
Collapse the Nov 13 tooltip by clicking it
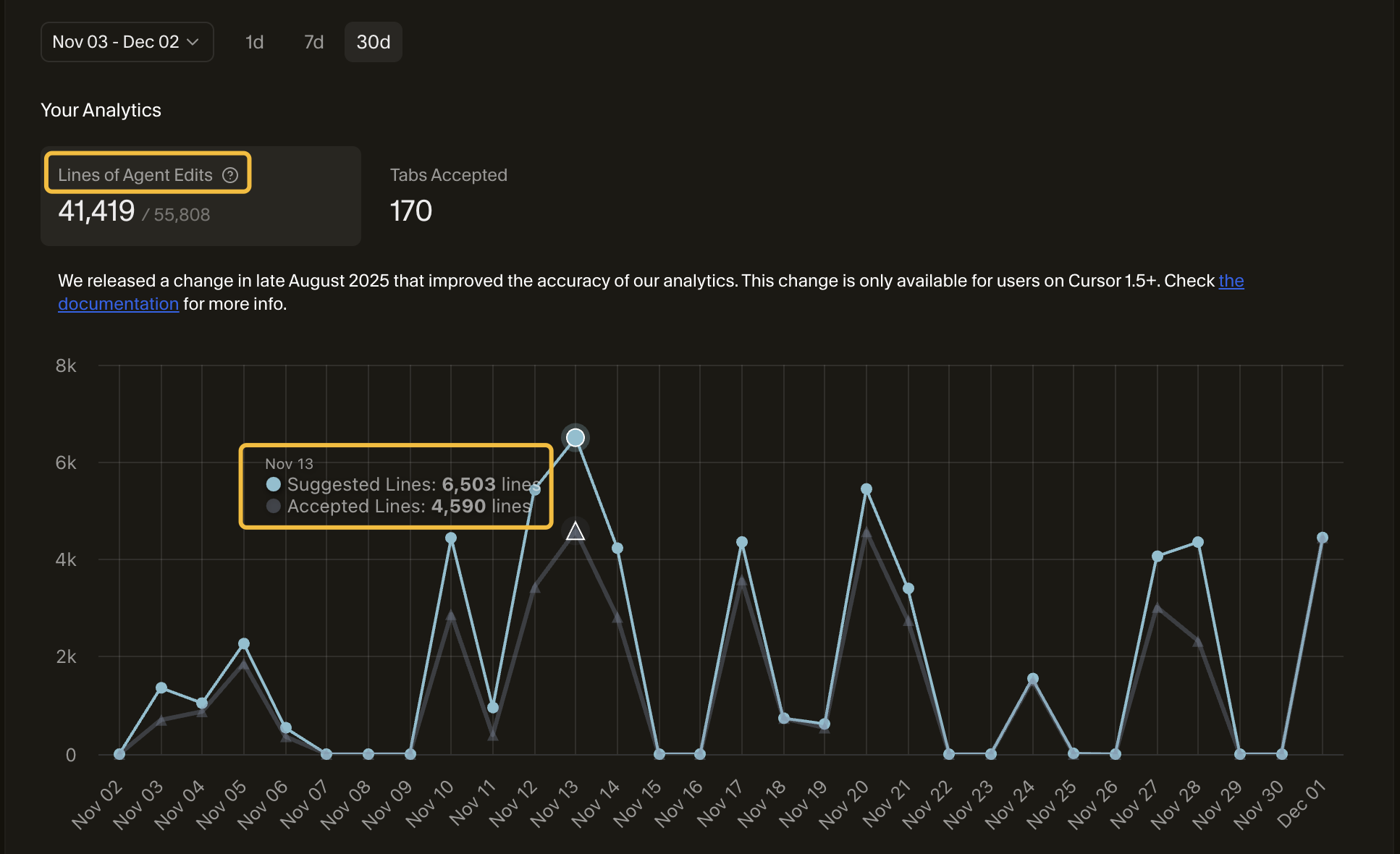[x=397, y=484]
